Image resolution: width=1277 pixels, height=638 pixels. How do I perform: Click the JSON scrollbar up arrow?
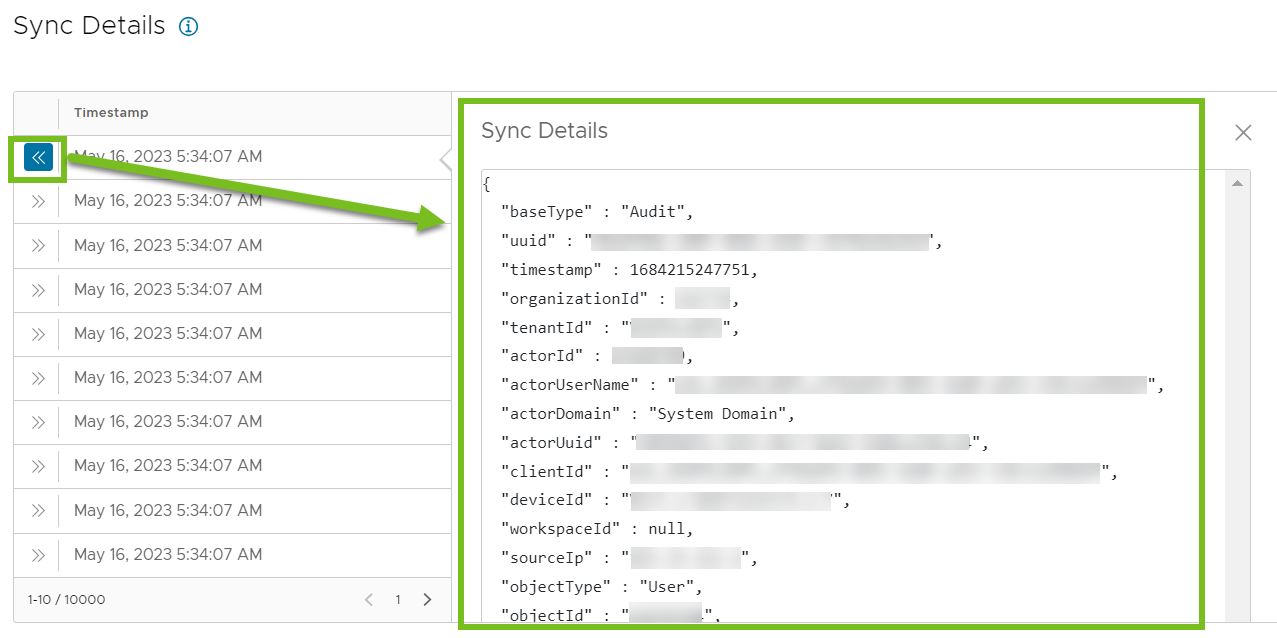click(x=1236, y=183)
